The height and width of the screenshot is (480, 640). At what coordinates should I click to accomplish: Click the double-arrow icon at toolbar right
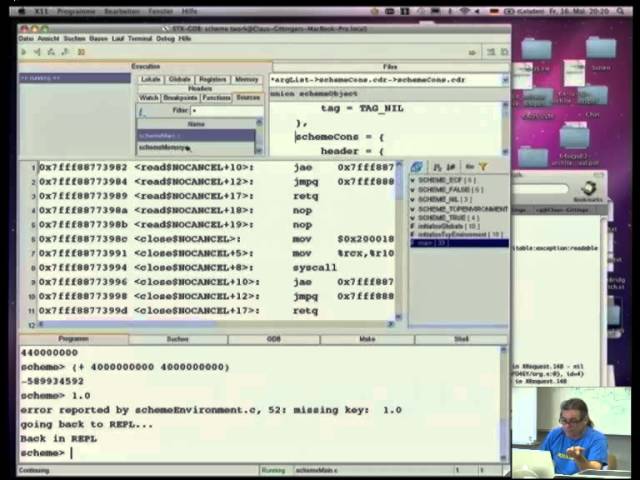pyautogui.click(x=472, y=52)
